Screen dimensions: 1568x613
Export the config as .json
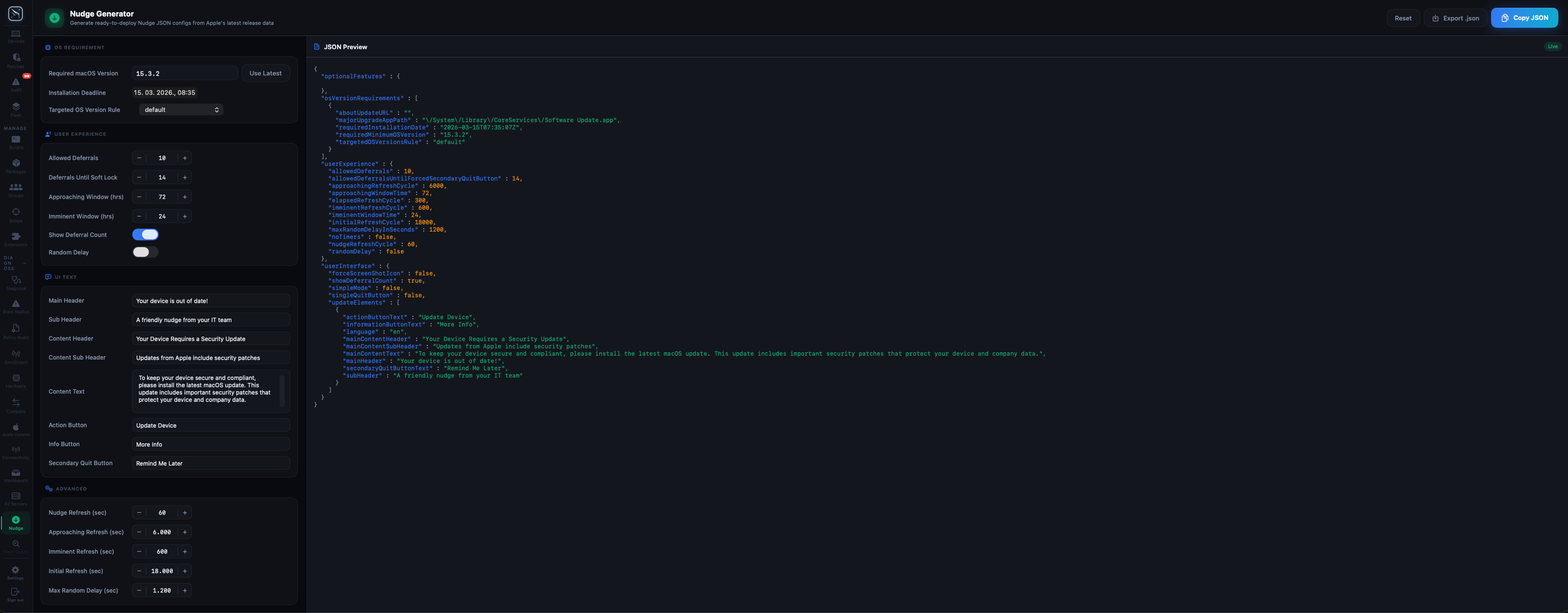1455,18
